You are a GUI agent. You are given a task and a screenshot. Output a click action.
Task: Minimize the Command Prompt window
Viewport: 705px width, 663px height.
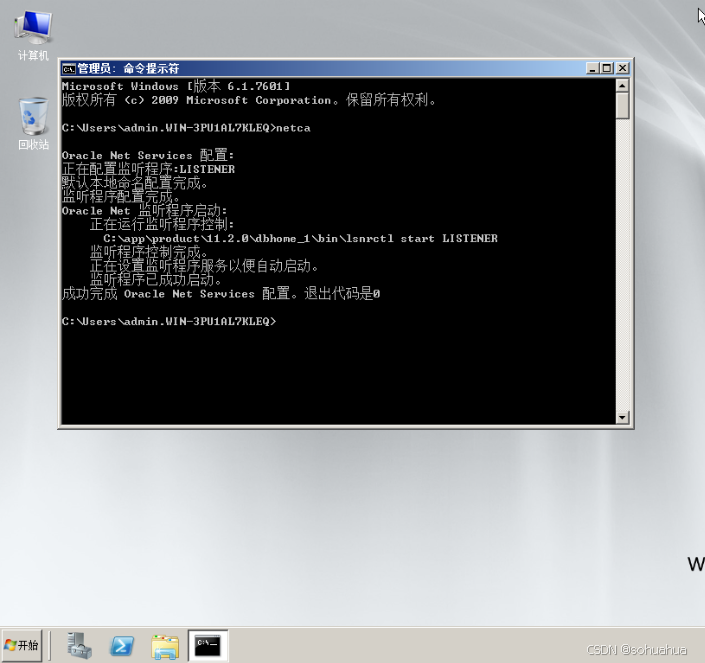click(593, 68)
